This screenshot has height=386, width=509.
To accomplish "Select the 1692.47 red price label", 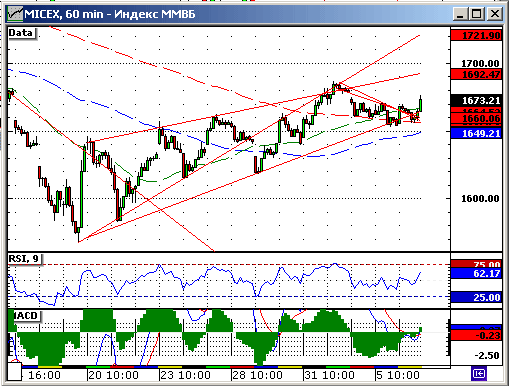I will coord(476,74).
